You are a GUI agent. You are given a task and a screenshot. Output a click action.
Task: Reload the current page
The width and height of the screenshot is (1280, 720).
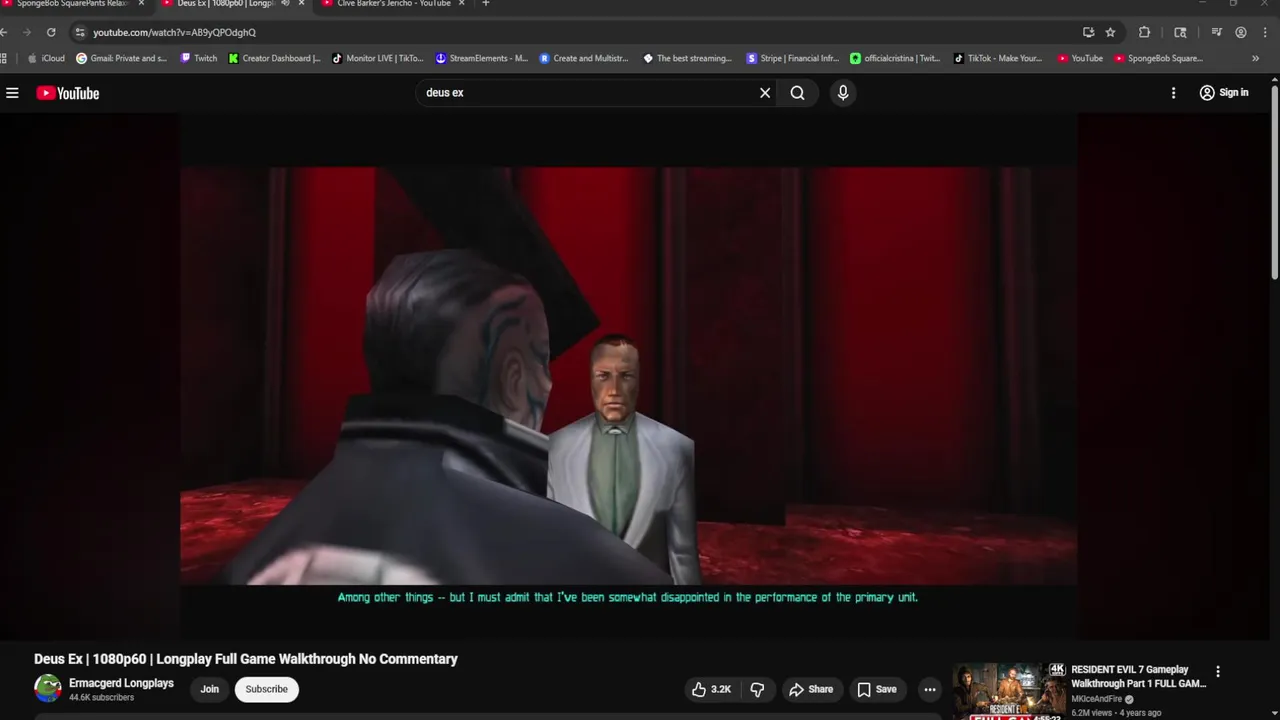pyautogui.click(x=51, y=32)
